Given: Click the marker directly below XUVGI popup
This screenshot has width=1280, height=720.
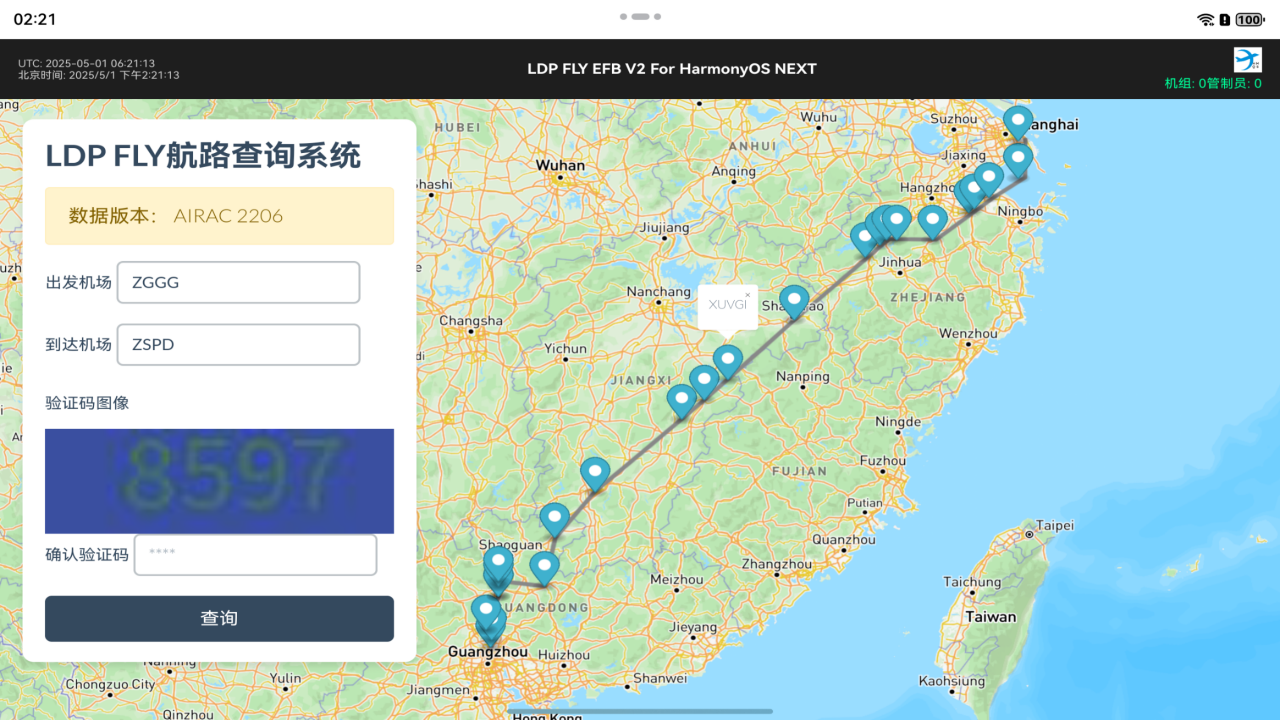Looking at the screenshot, I should click(x=728, y=359).
